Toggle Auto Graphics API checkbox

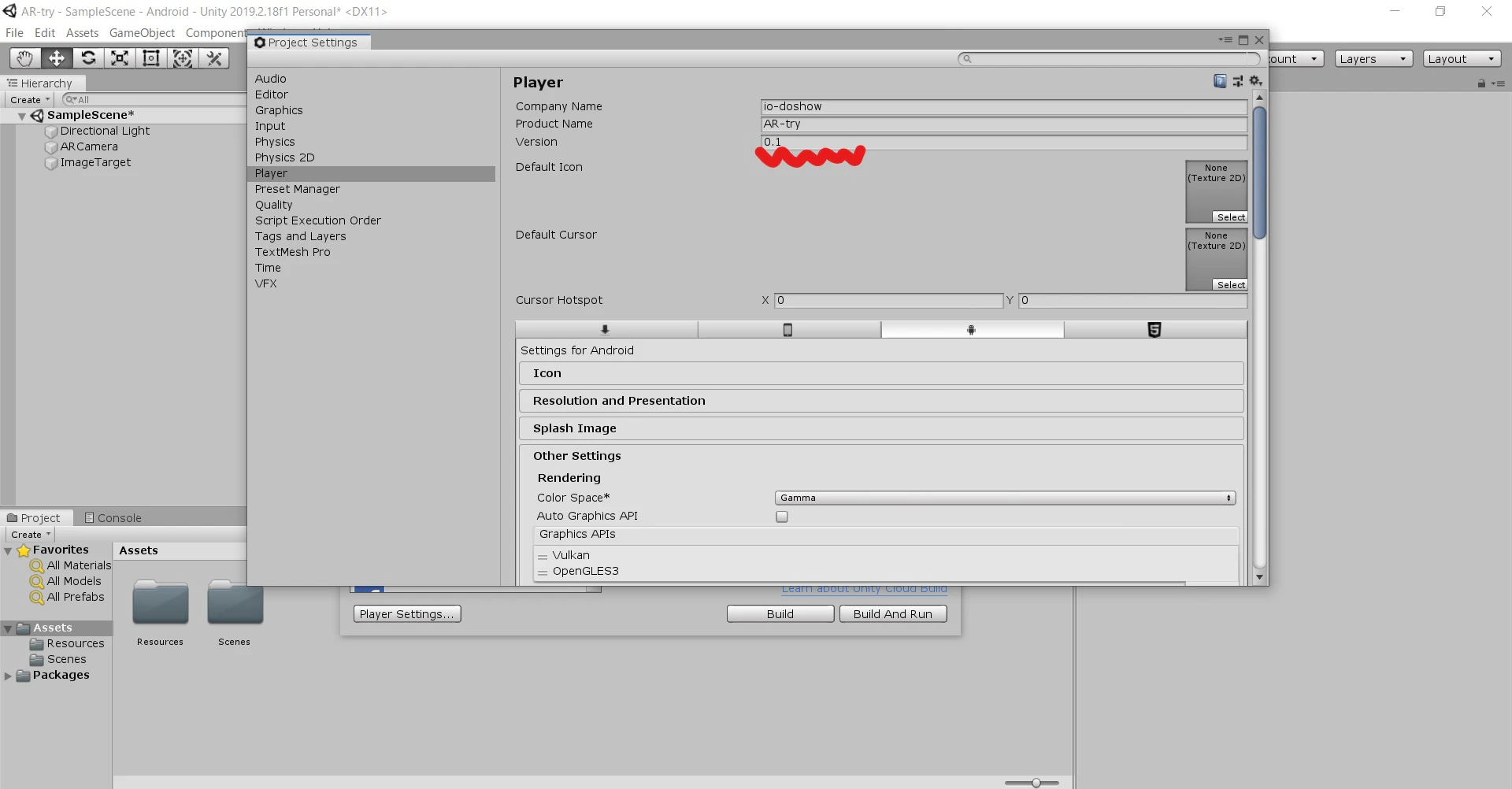(782, 517)
